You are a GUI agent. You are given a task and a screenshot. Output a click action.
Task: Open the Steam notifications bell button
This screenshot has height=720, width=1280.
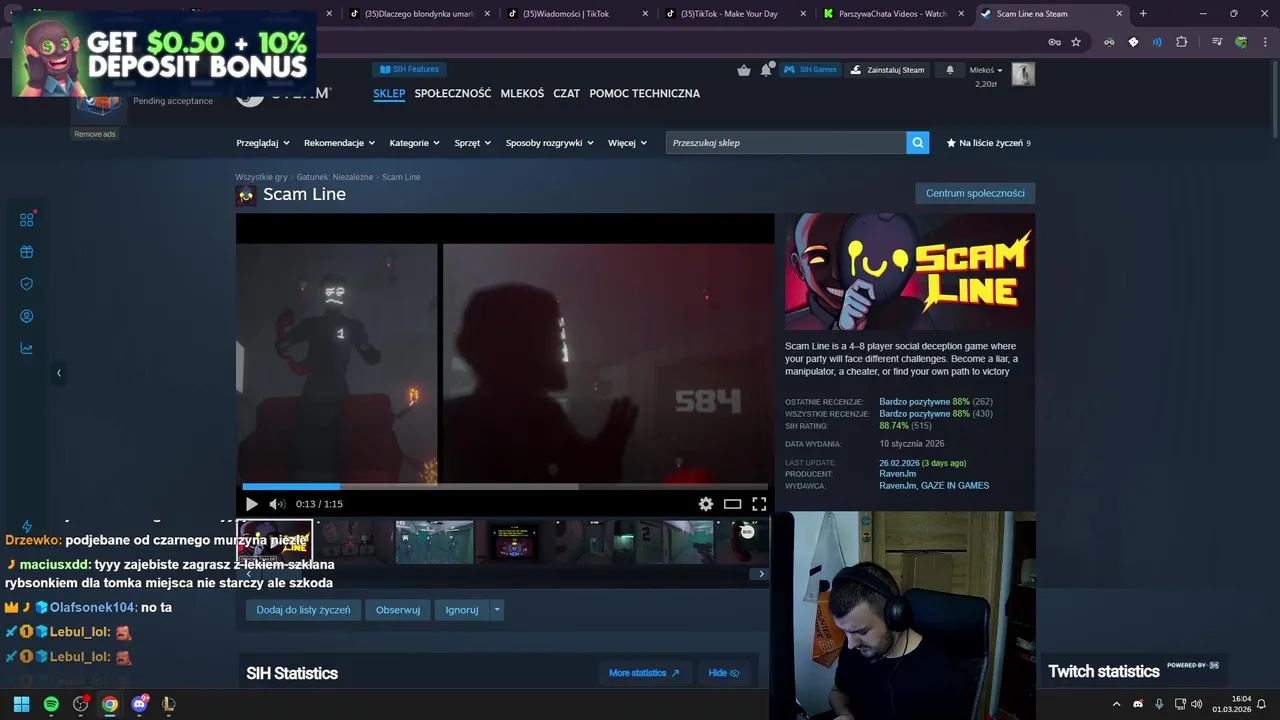(950, 70)
